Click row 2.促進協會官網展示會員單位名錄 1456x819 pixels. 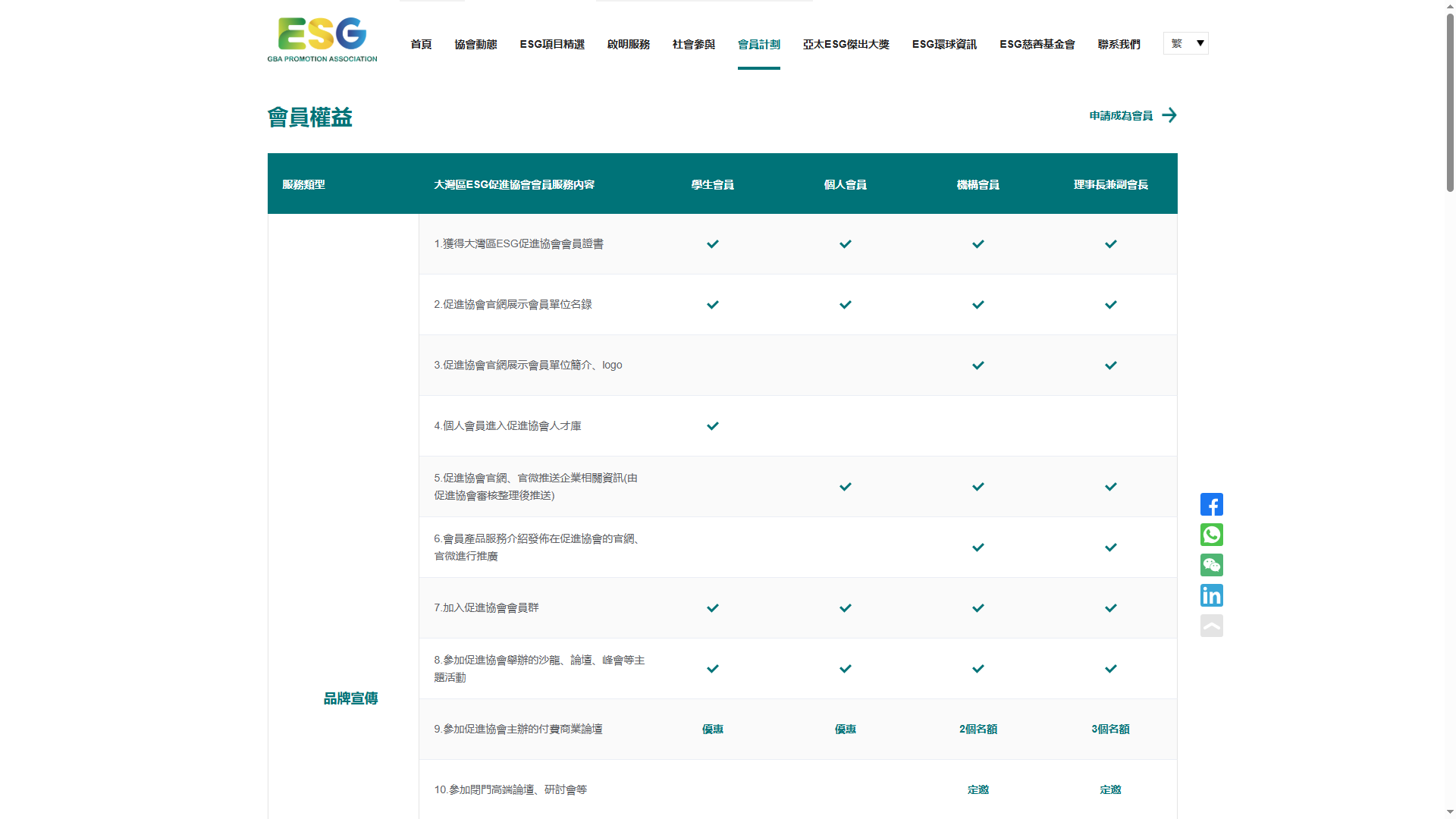point(798,305)
